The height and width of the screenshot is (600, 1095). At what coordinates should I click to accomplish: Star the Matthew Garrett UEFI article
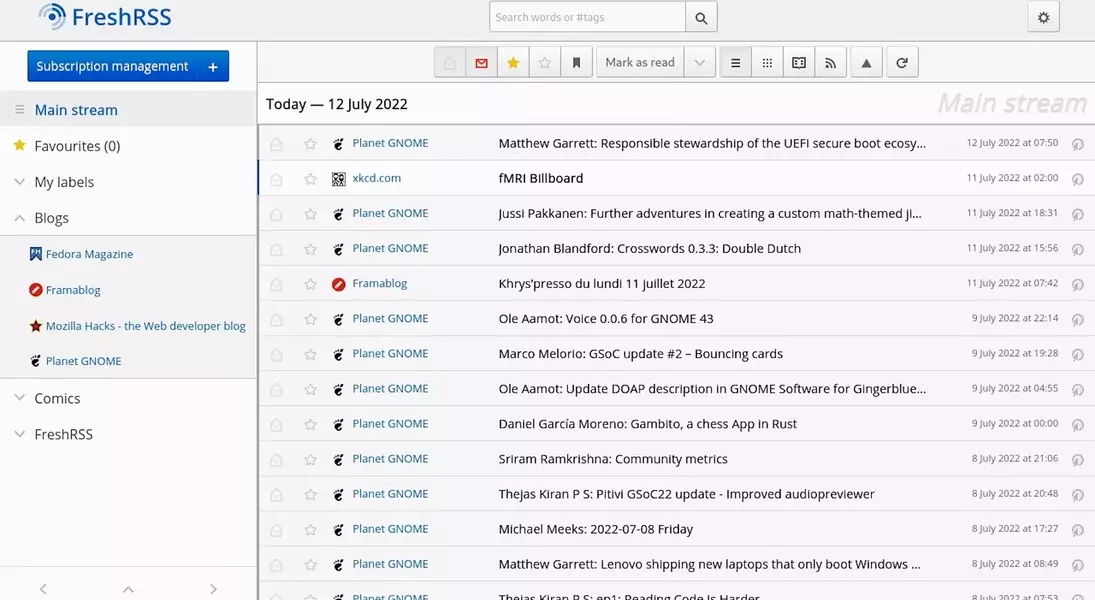[311, 144]
